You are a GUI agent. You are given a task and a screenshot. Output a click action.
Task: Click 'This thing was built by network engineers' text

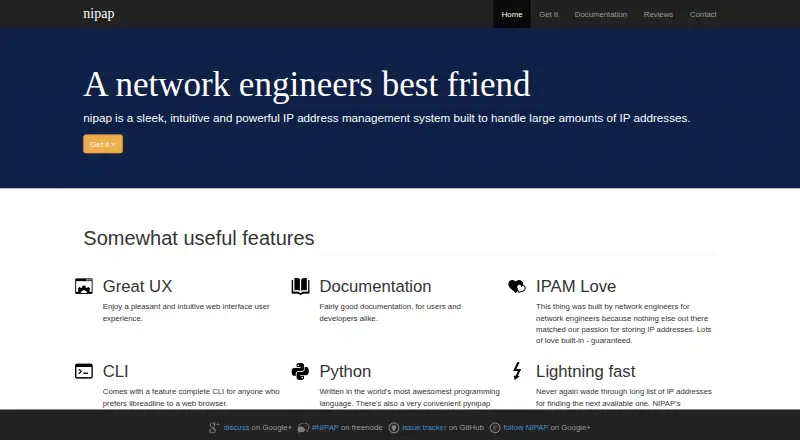pos(623,324)
